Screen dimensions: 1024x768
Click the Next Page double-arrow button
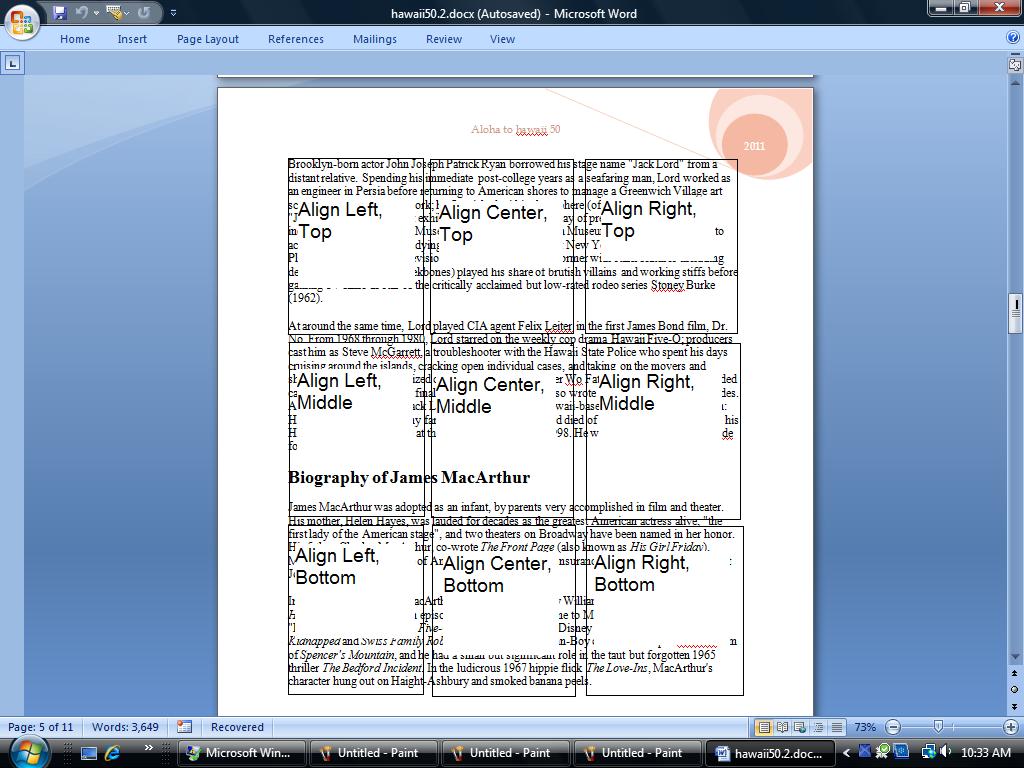point(1015,707)
